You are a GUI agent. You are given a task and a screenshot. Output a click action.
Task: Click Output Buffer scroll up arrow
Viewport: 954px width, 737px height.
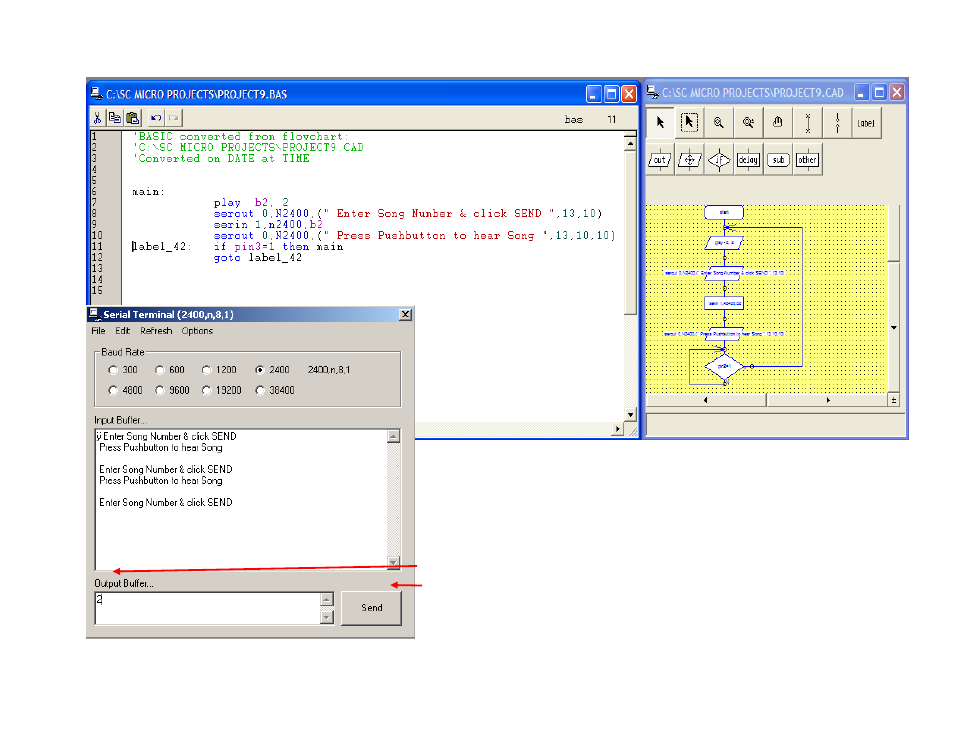pos(327,600)
